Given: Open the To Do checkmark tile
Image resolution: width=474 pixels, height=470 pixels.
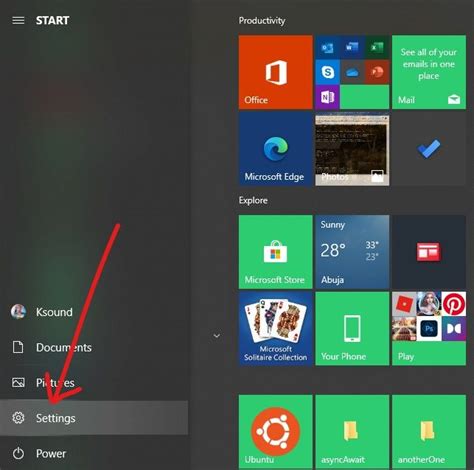Looking at the screenshot, I should [429, 149].
